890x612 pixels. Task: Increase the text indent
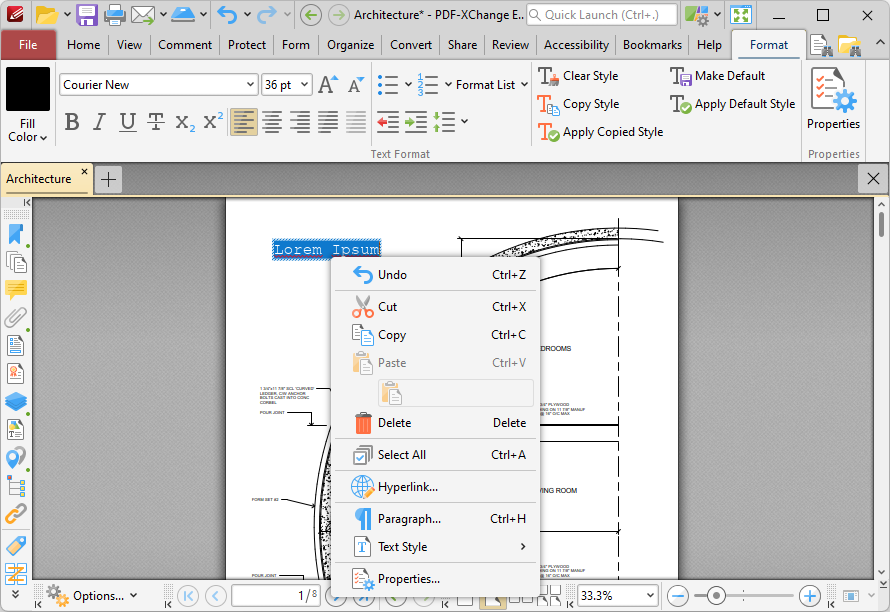(x=415, y=121)
